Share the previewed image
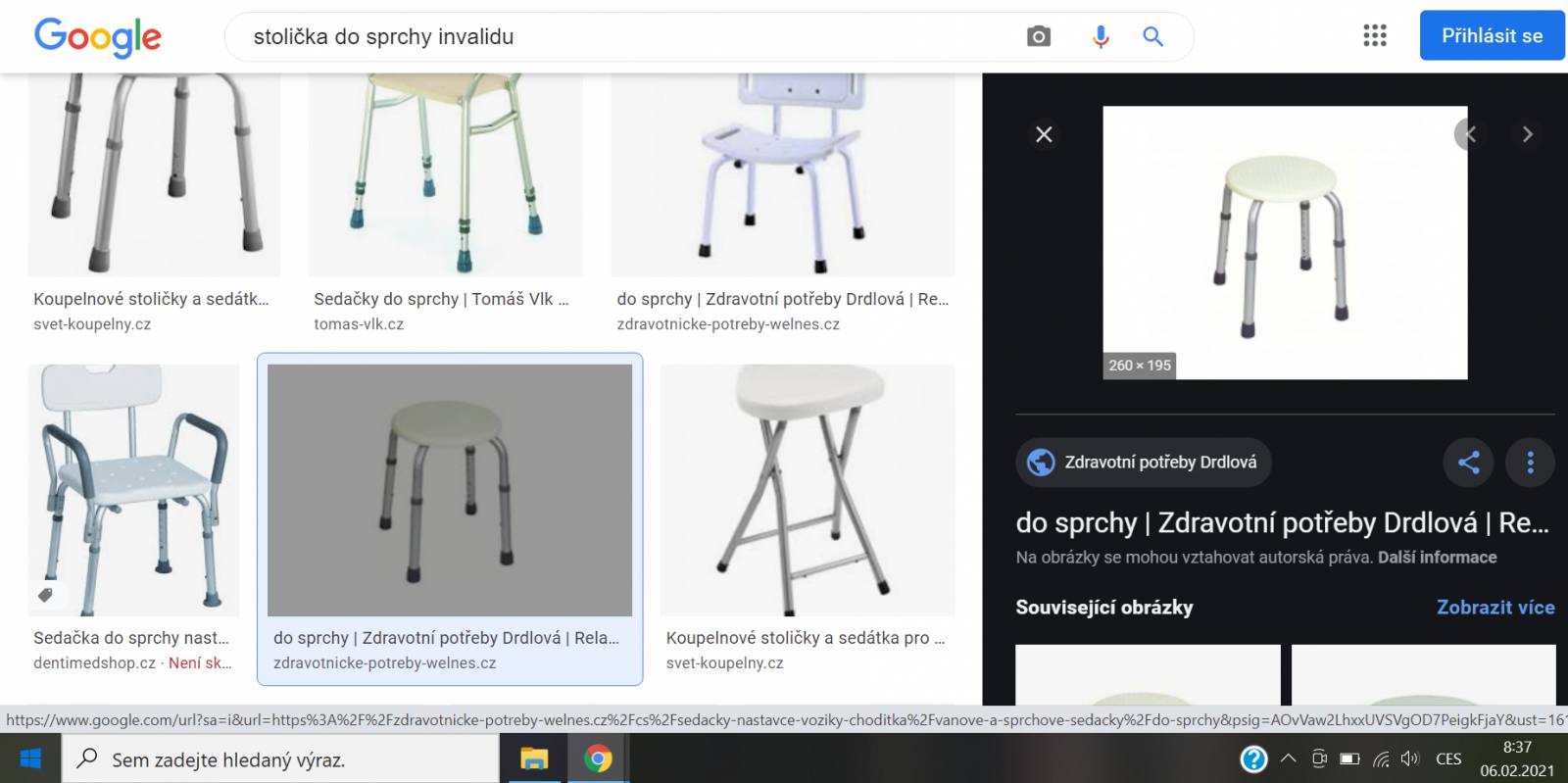Viewport: 1568px width, 783px height. tap(1468, 463)
